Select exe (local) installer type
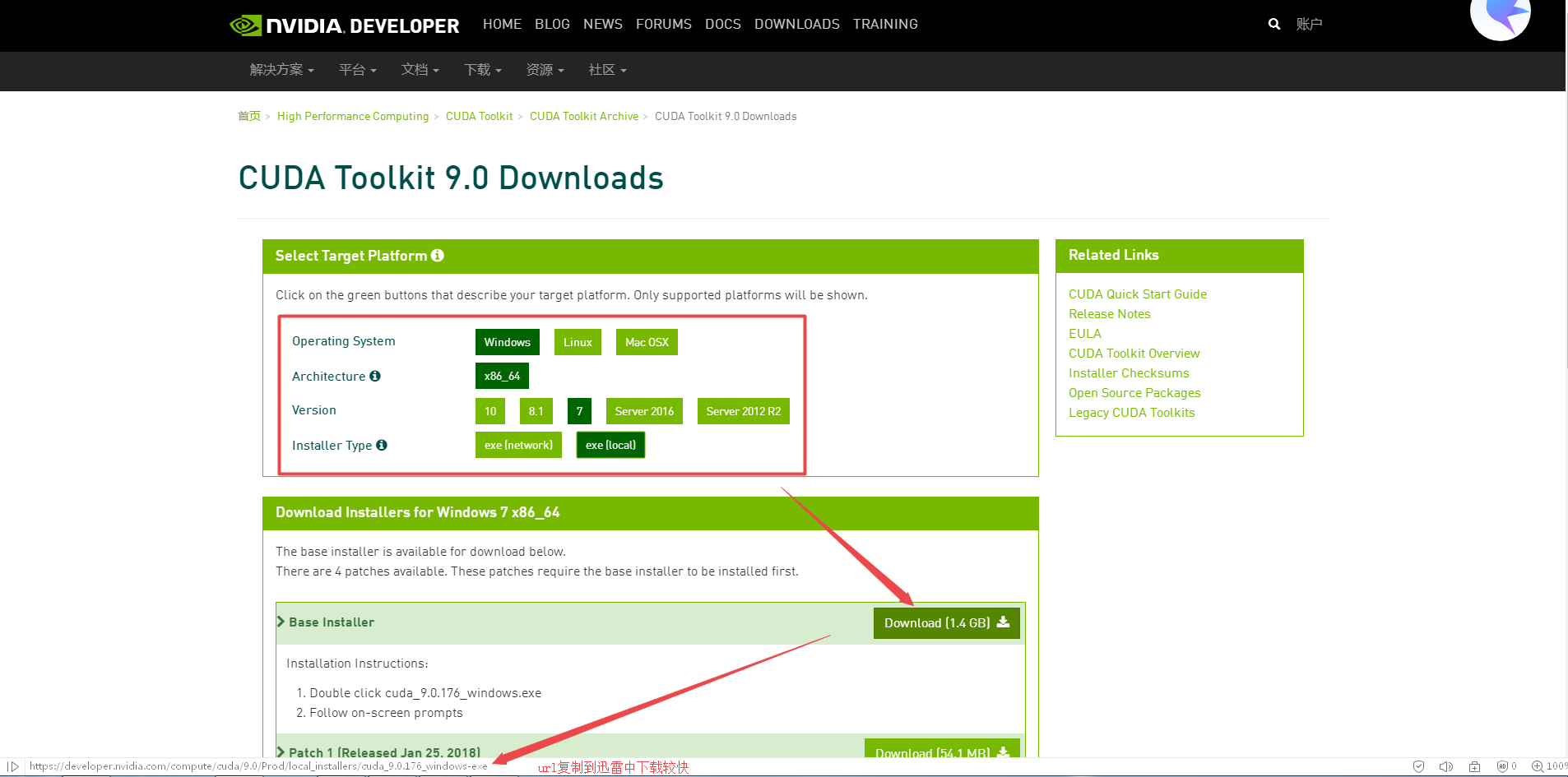 point(610,445)
